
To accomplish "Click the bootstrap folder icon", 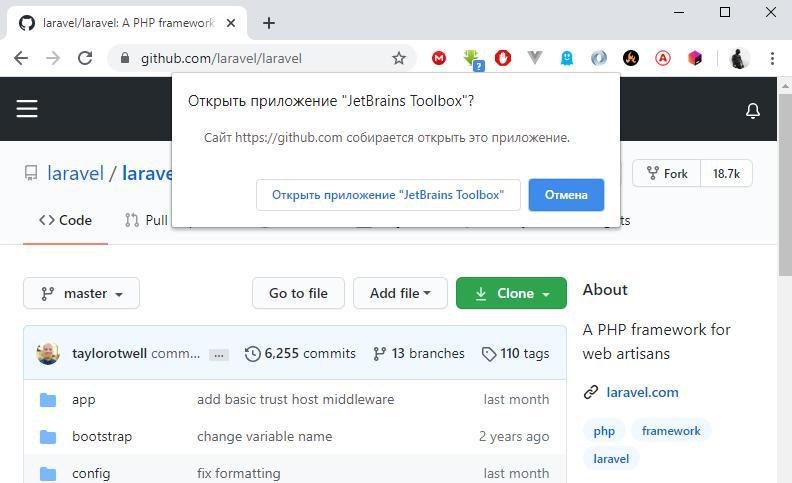I will coord(48,437).
